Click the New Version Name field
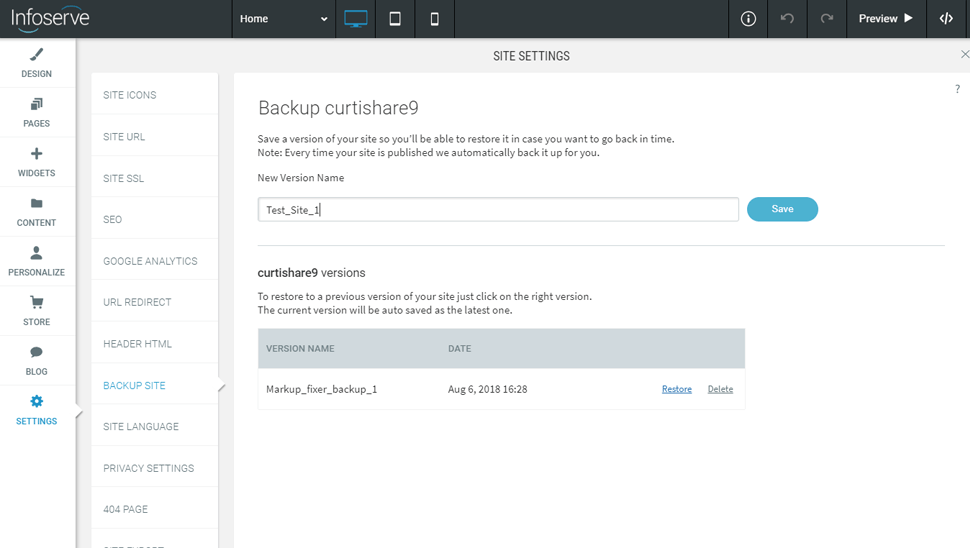The height and width of the screenshot is (548, 970). pos(498,210)
